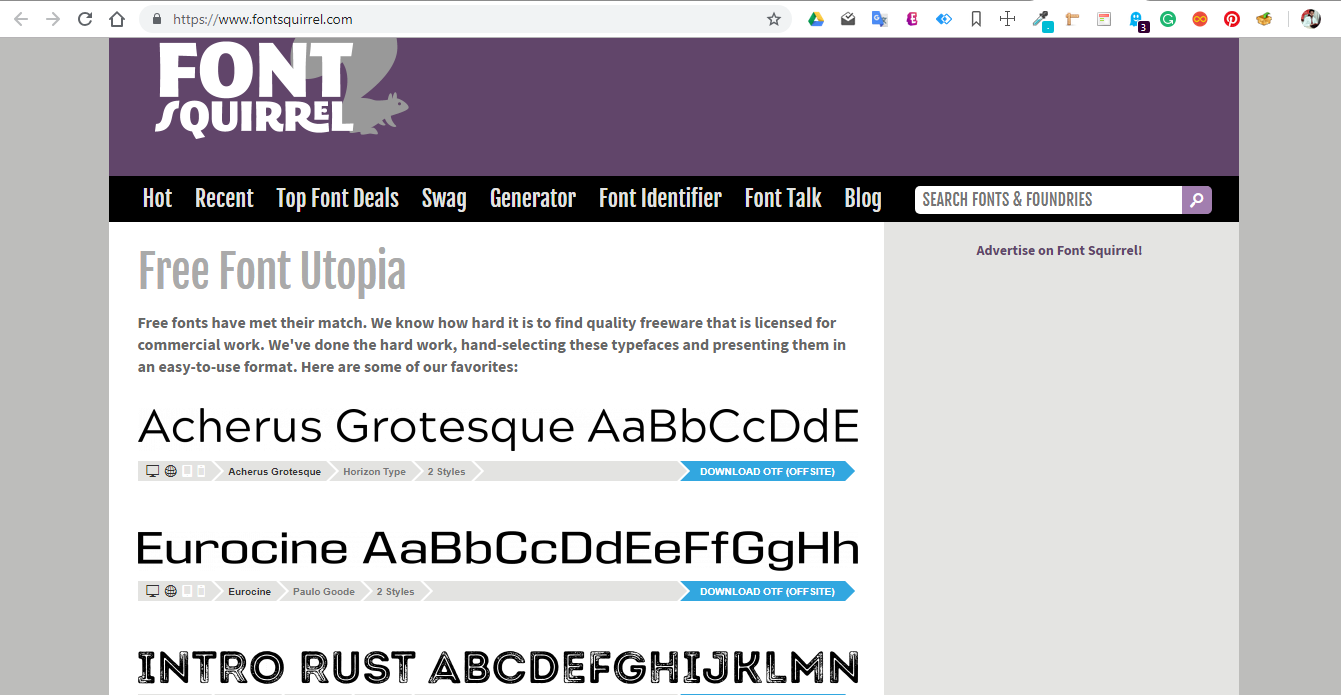Viewport: 1341px width, 695px height.
Task: Bookmark this page with the star icon
Action: (x=774, y=19)
